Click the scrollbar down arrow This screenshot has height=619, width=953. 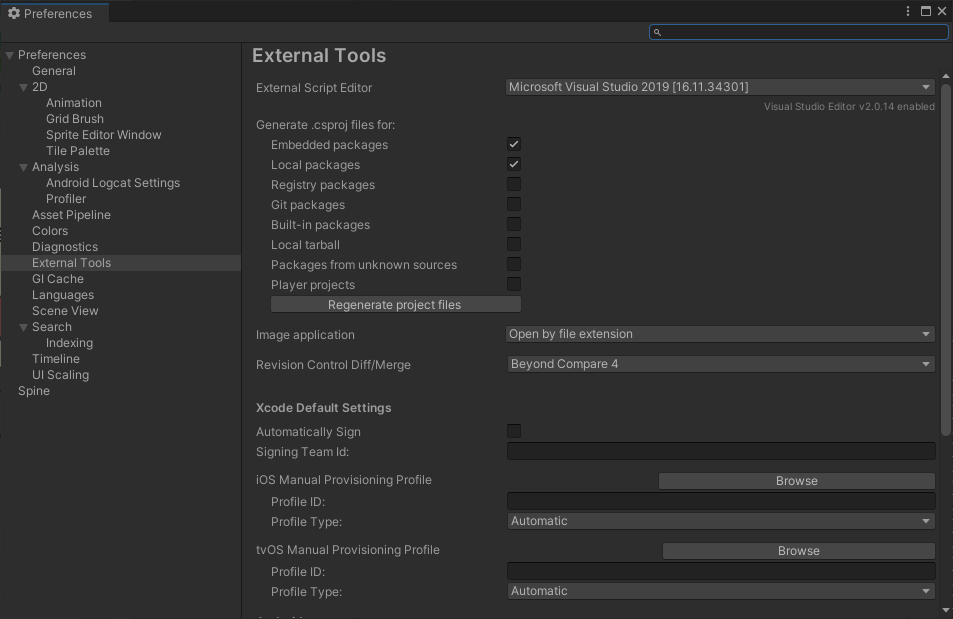945,610
